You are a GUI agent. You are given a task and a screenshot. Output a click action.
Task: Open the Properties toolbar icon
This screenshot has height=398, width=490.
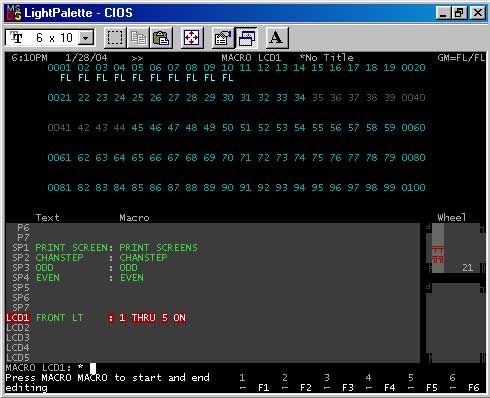coord(223,38)
